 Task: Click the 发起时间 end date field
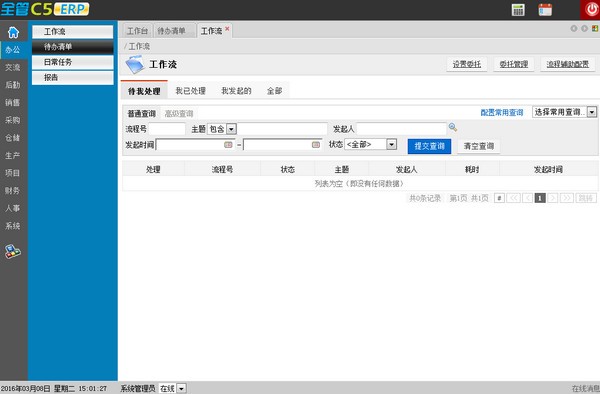[282, 145]
